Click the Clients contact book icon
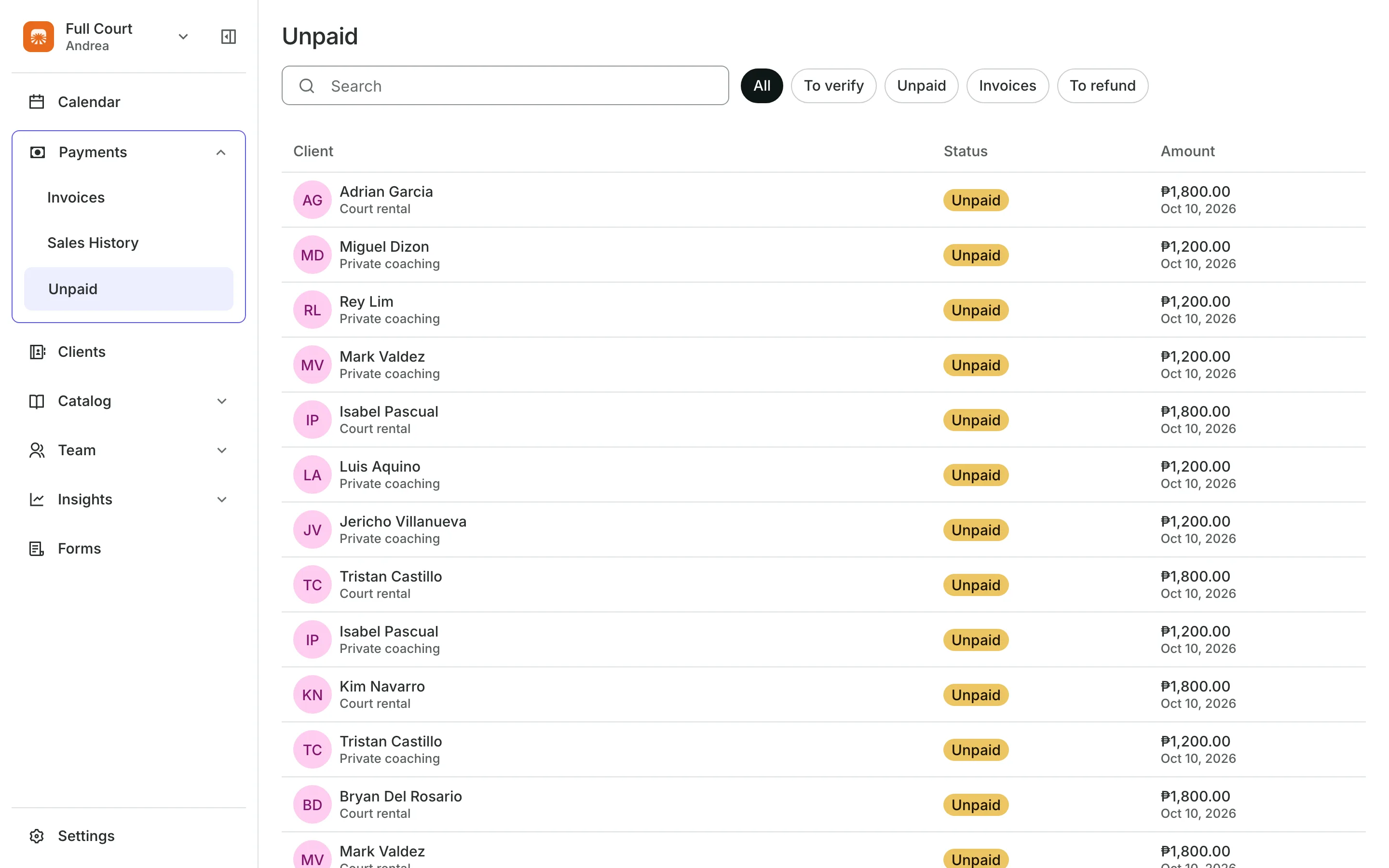This screenshot has width=1389, height=868. 37,352
